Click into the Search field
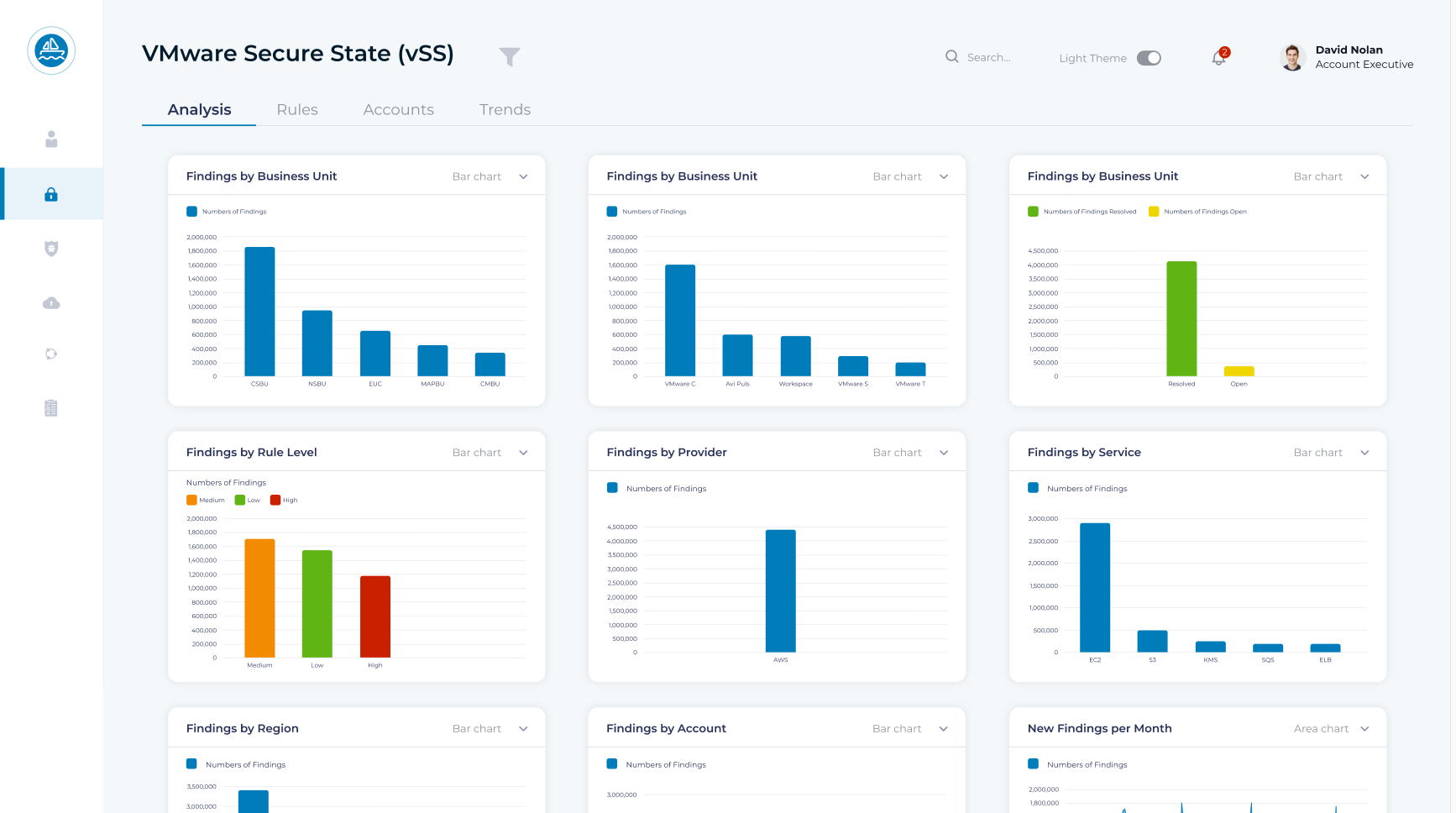This screenshot has height=813, width=1456. tap(988, 58)
